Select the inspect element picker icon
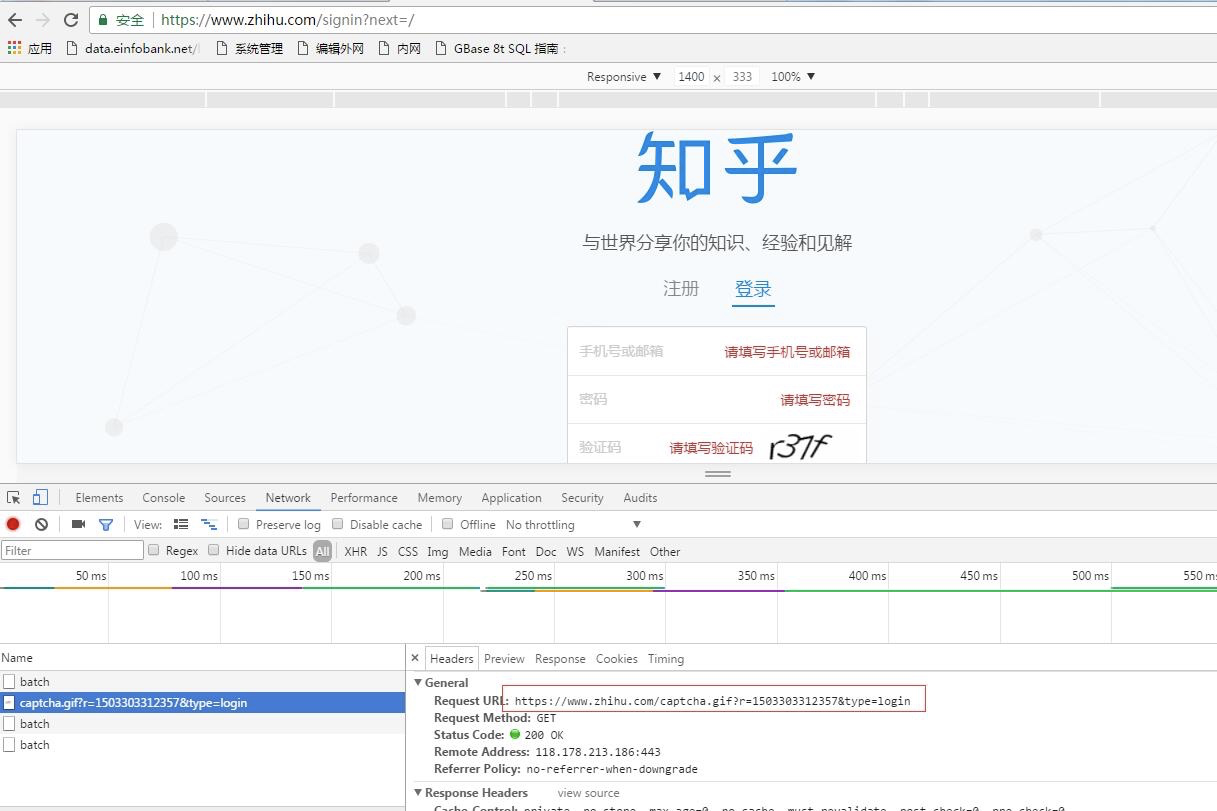This screenshot has height=811, width=1217. 14,498
